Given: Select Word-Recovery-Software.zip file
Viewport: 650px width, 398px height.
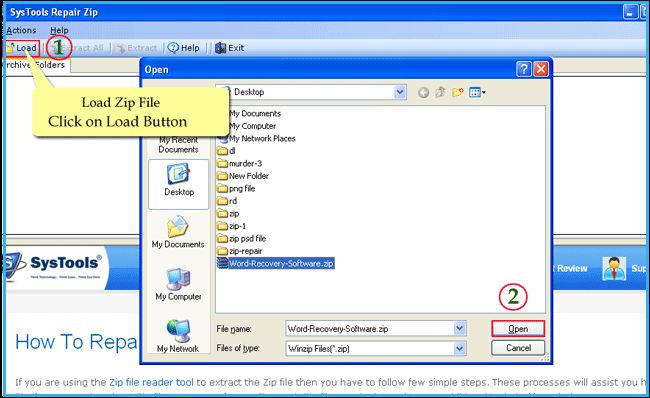Looking at the screenshot, I should coord(276,263).
